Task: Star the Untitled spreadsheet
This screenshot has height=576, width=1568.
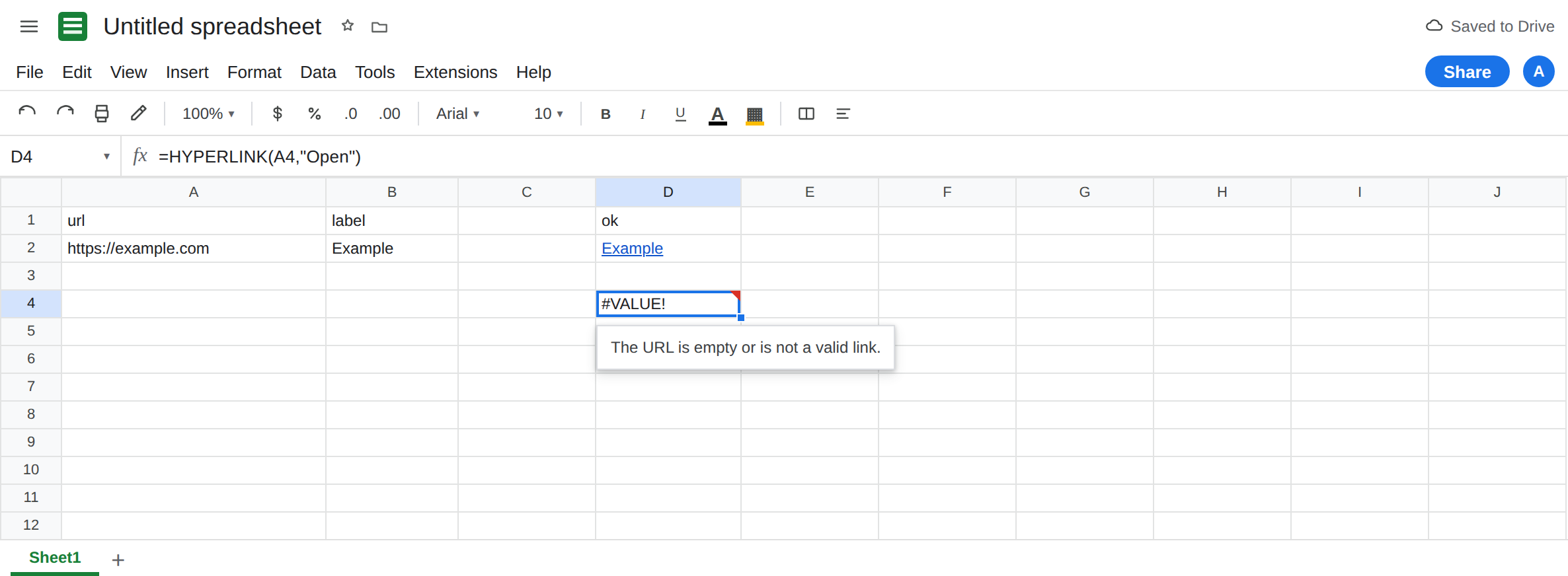Action: coord(348,26)
